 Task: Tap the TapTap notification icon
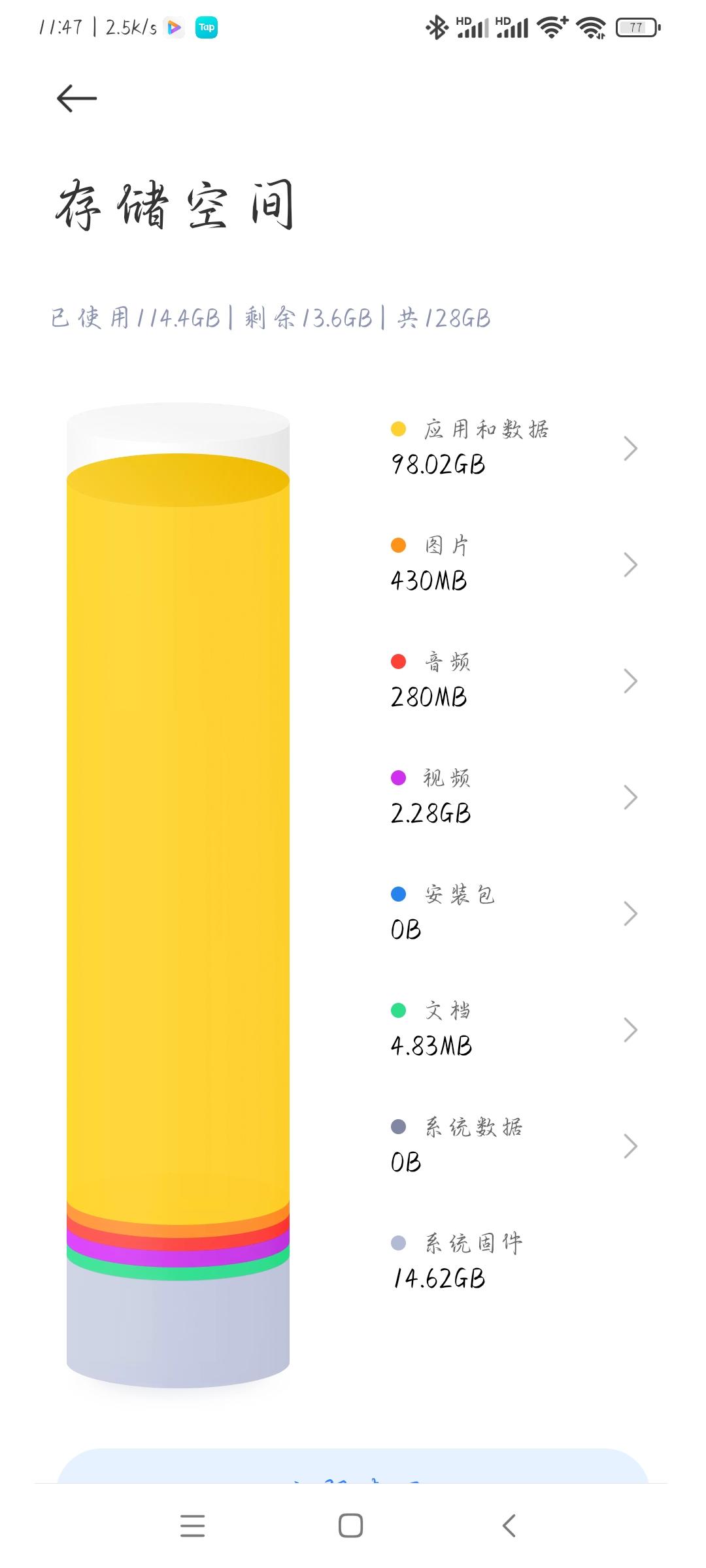(207, 27)
